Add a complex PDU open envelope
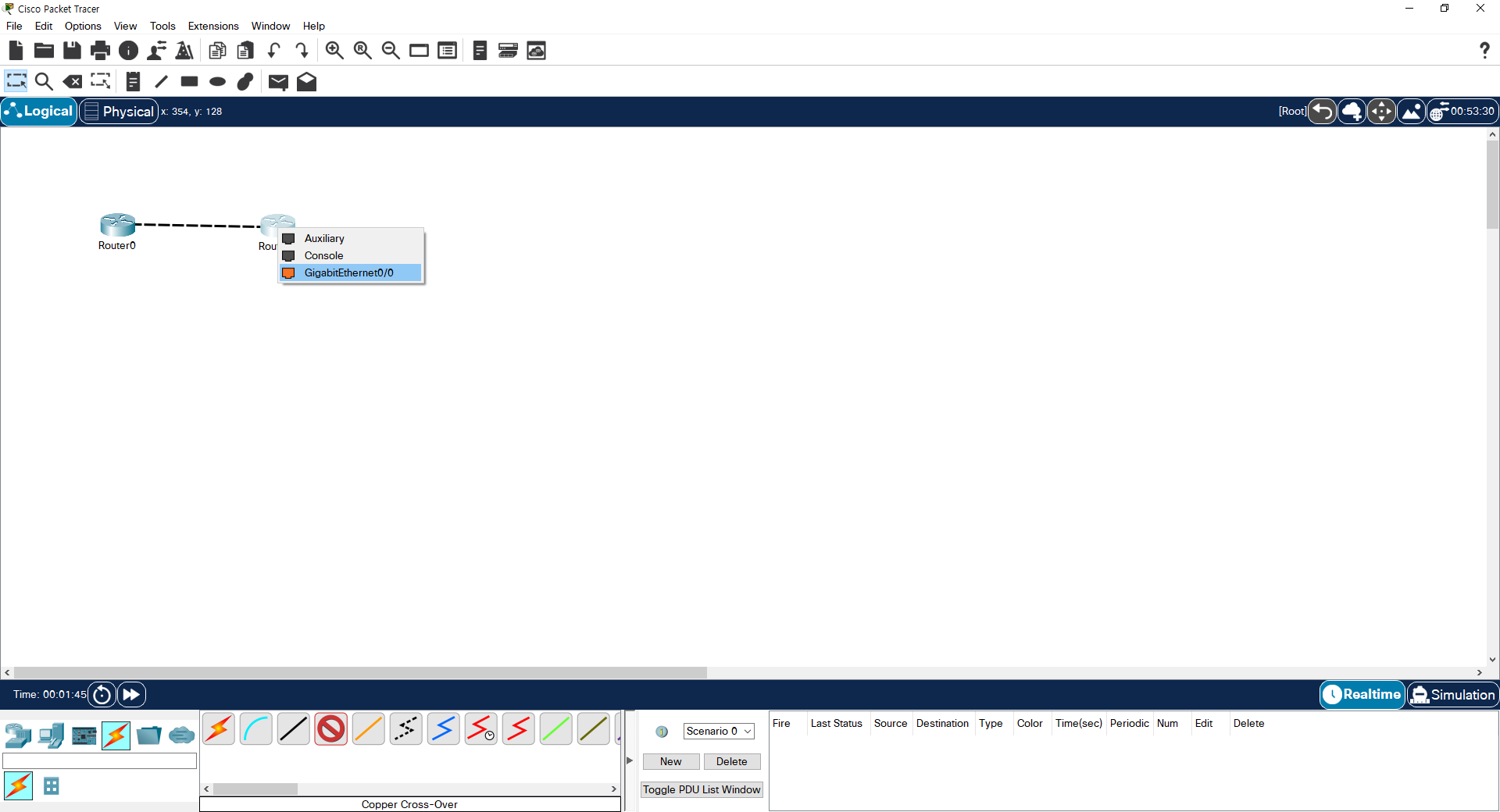1500x812 pixels. 306,81
